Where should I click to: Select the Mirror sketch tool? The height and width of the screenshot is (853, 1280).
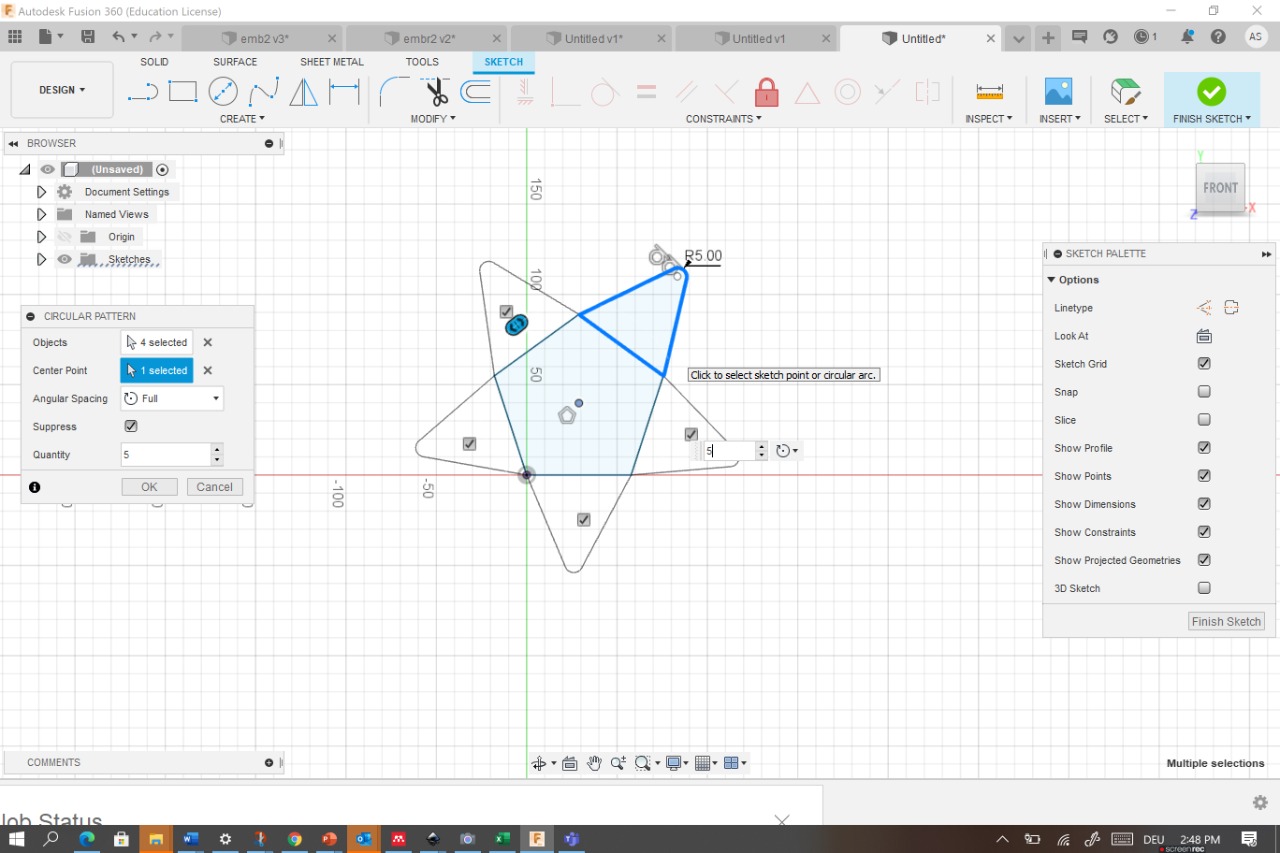[304, 92]
